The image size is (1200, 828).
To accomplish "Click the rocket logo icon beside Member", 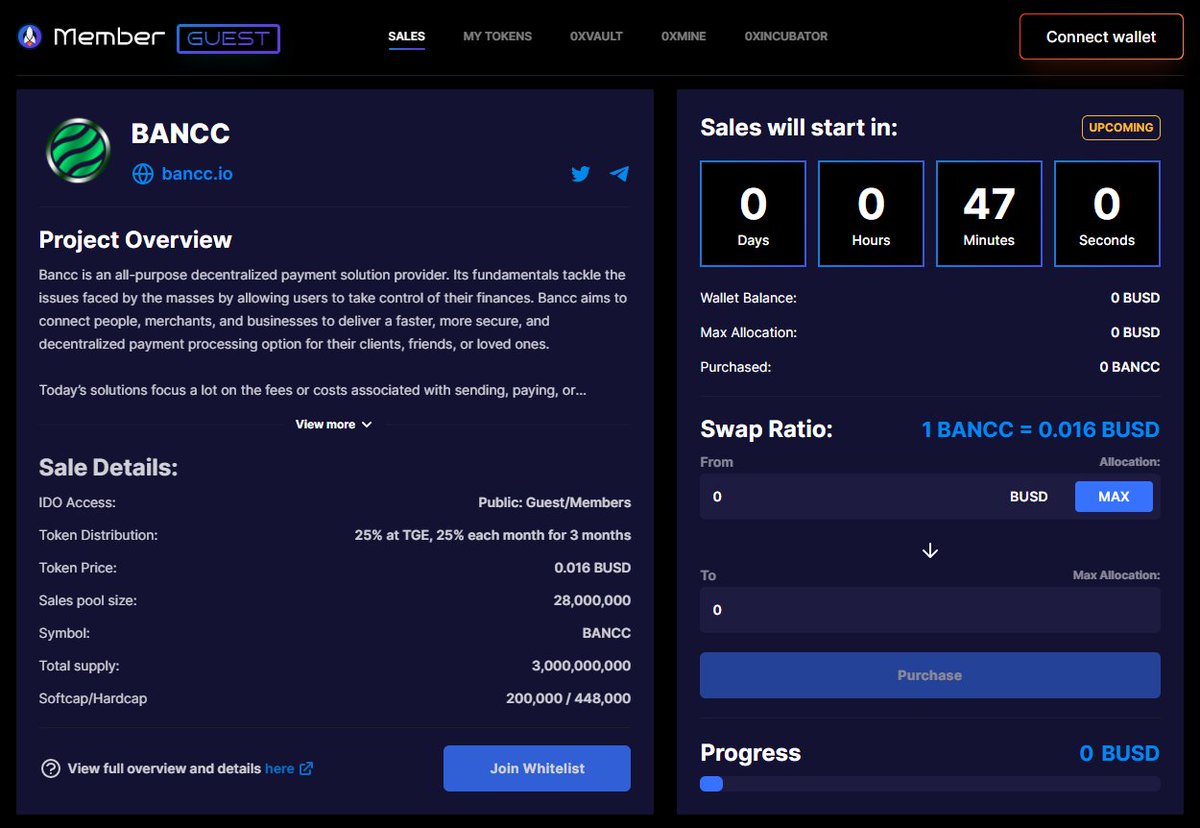I will 30,37.
